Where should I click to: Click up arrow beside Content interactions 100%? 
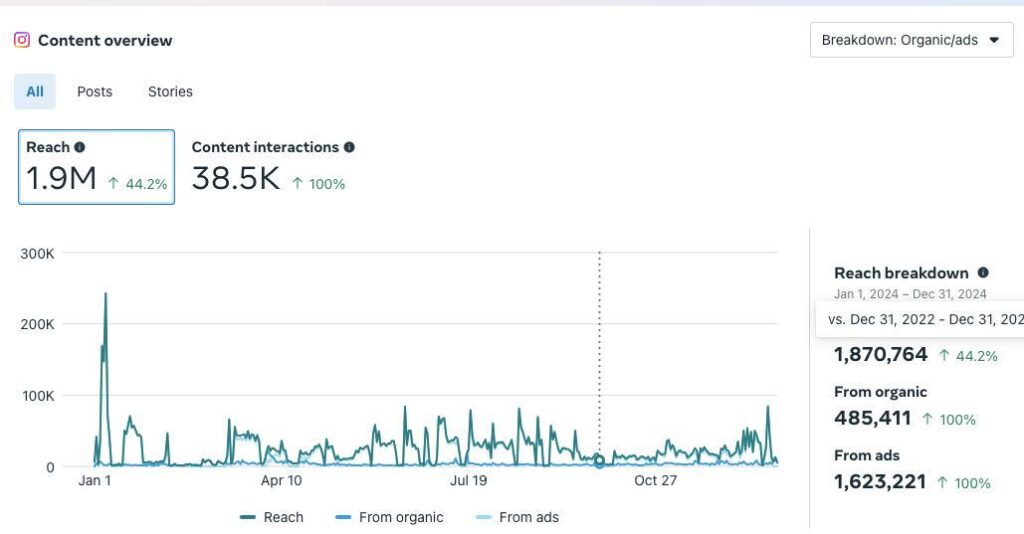pos(298,184)
